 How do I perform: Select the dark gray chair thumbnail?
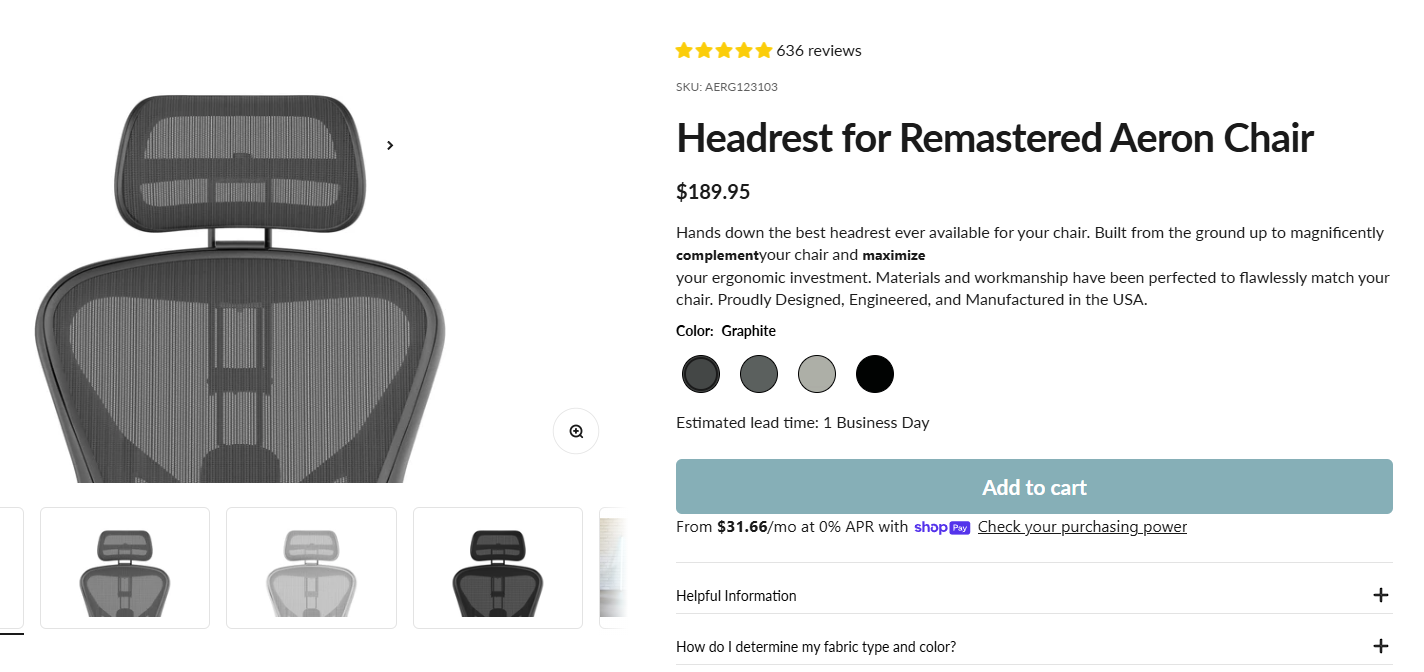(125, 568)
